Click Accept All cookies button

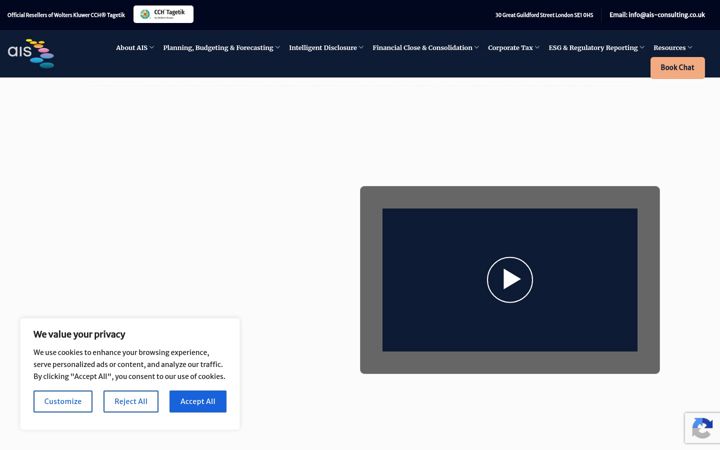(x=198, y=401)
